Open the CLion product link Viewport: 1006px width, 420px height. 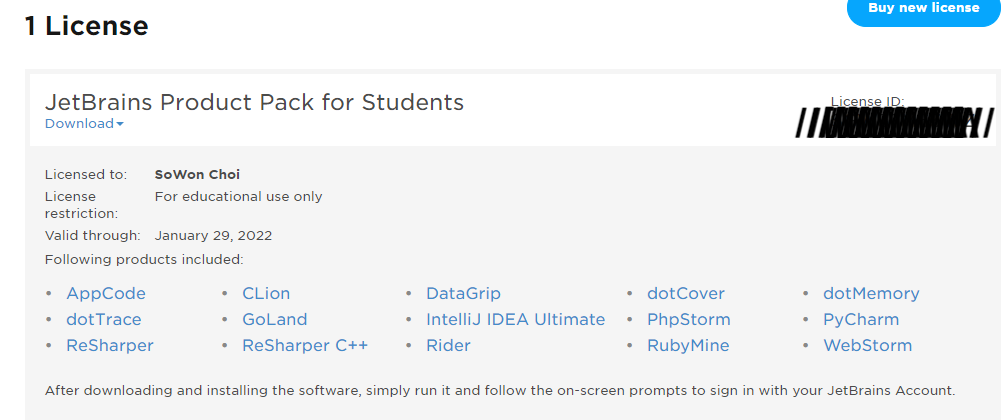point(266,294)
